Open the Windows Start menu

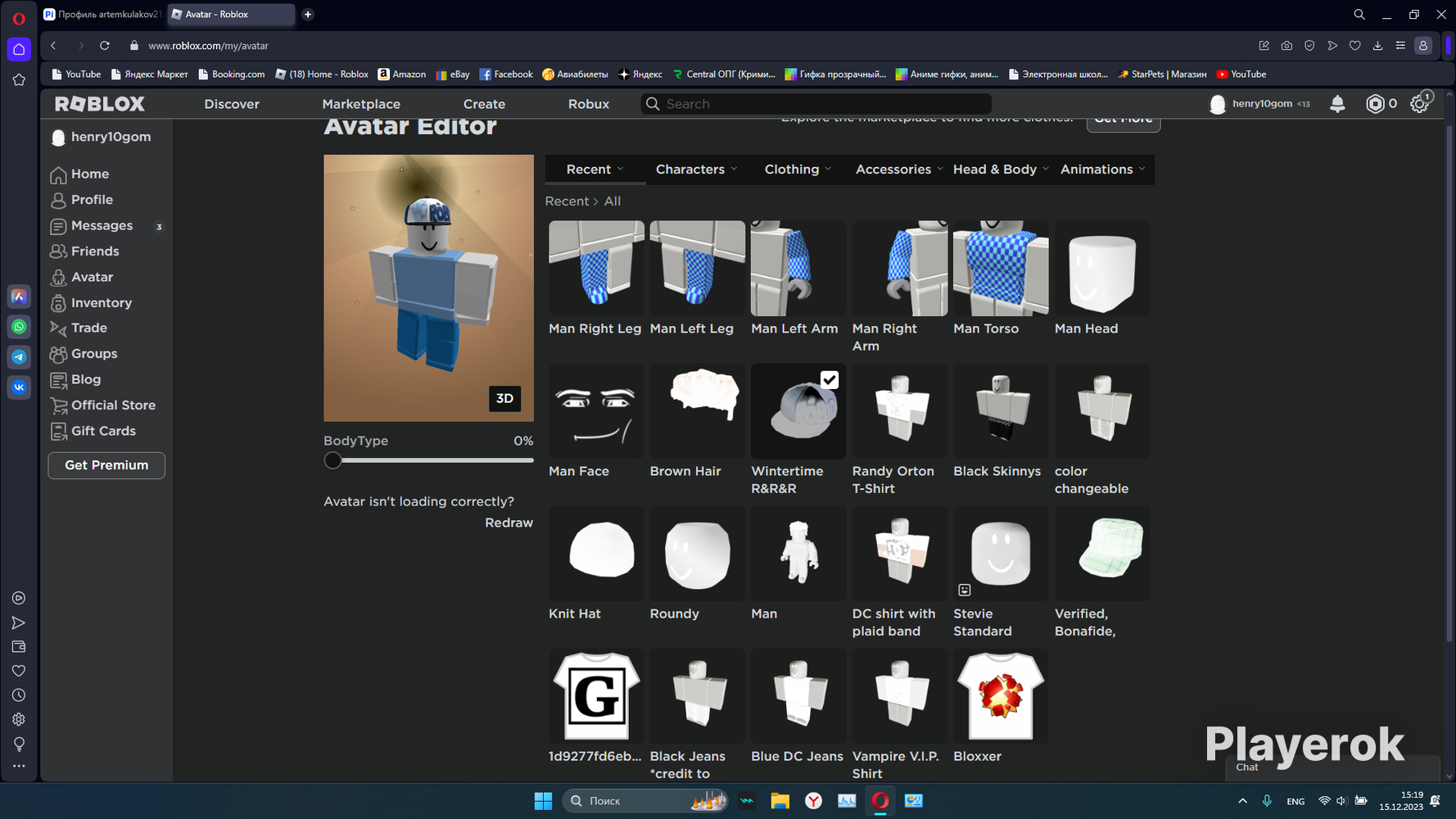point(543,801)
